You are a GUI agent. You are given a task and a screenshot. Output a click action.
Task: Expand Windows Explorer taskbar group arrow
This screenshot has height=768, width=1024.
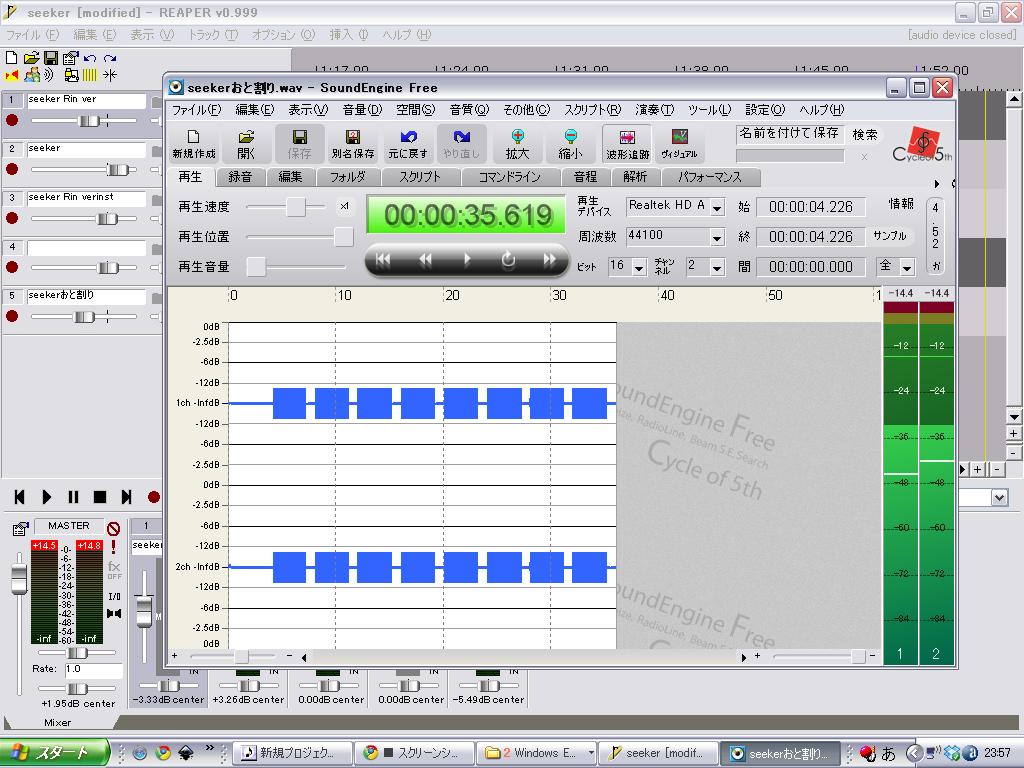point(590,753)
